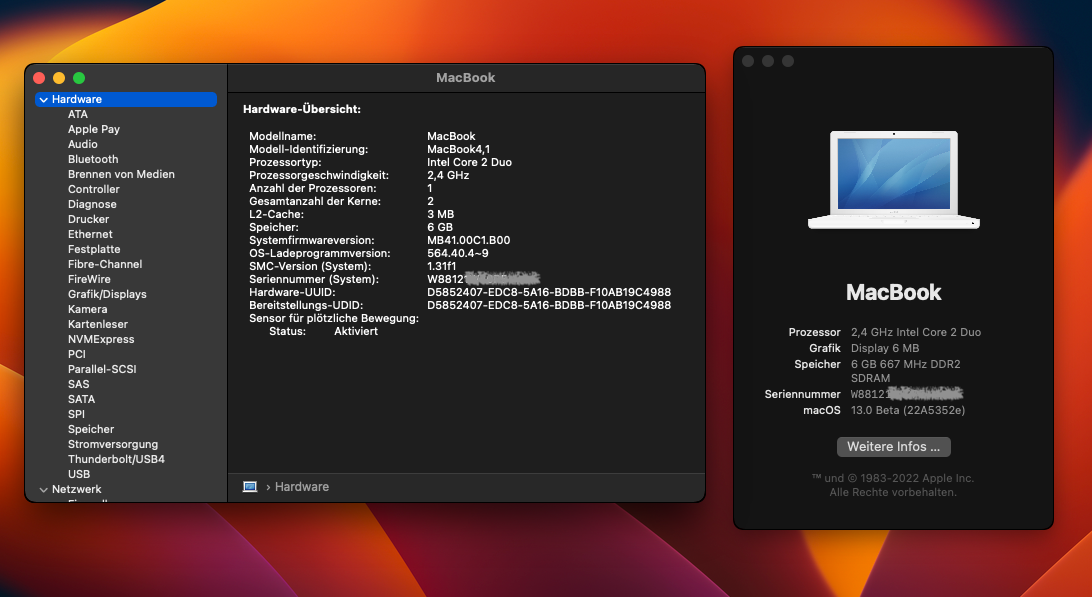
Task: Minimize the System Information window
Action: (x=59, y=78)
